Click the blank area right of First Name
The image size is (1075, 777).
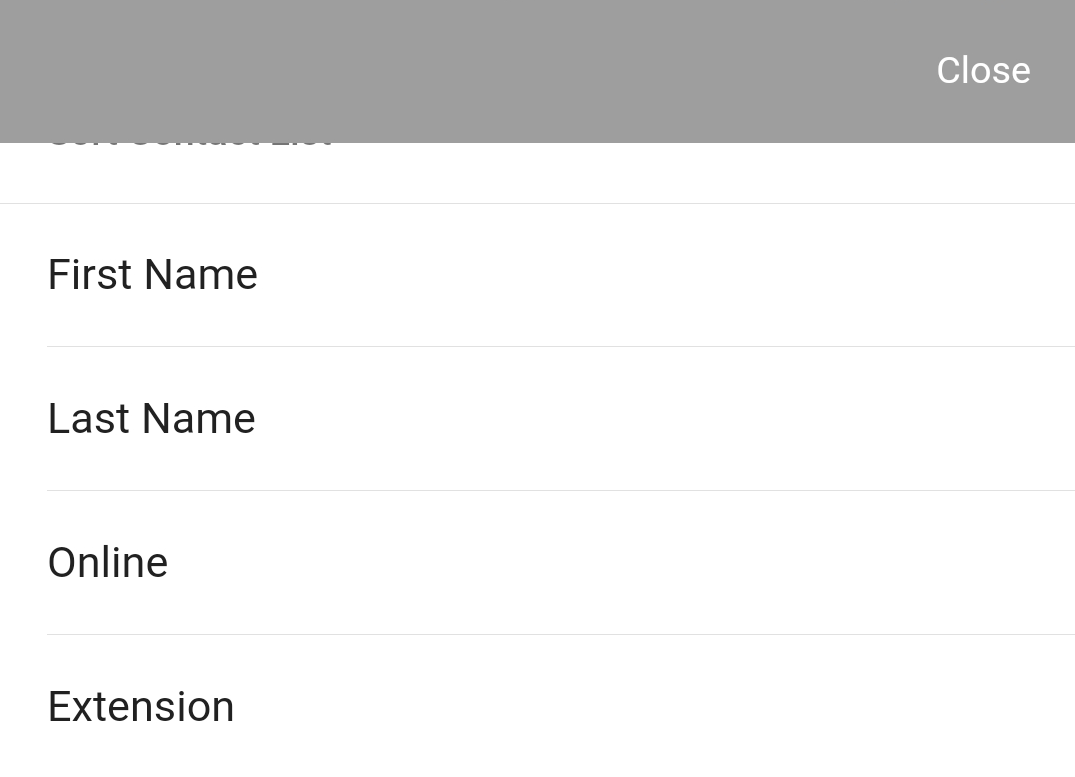(x=665, y=275)
